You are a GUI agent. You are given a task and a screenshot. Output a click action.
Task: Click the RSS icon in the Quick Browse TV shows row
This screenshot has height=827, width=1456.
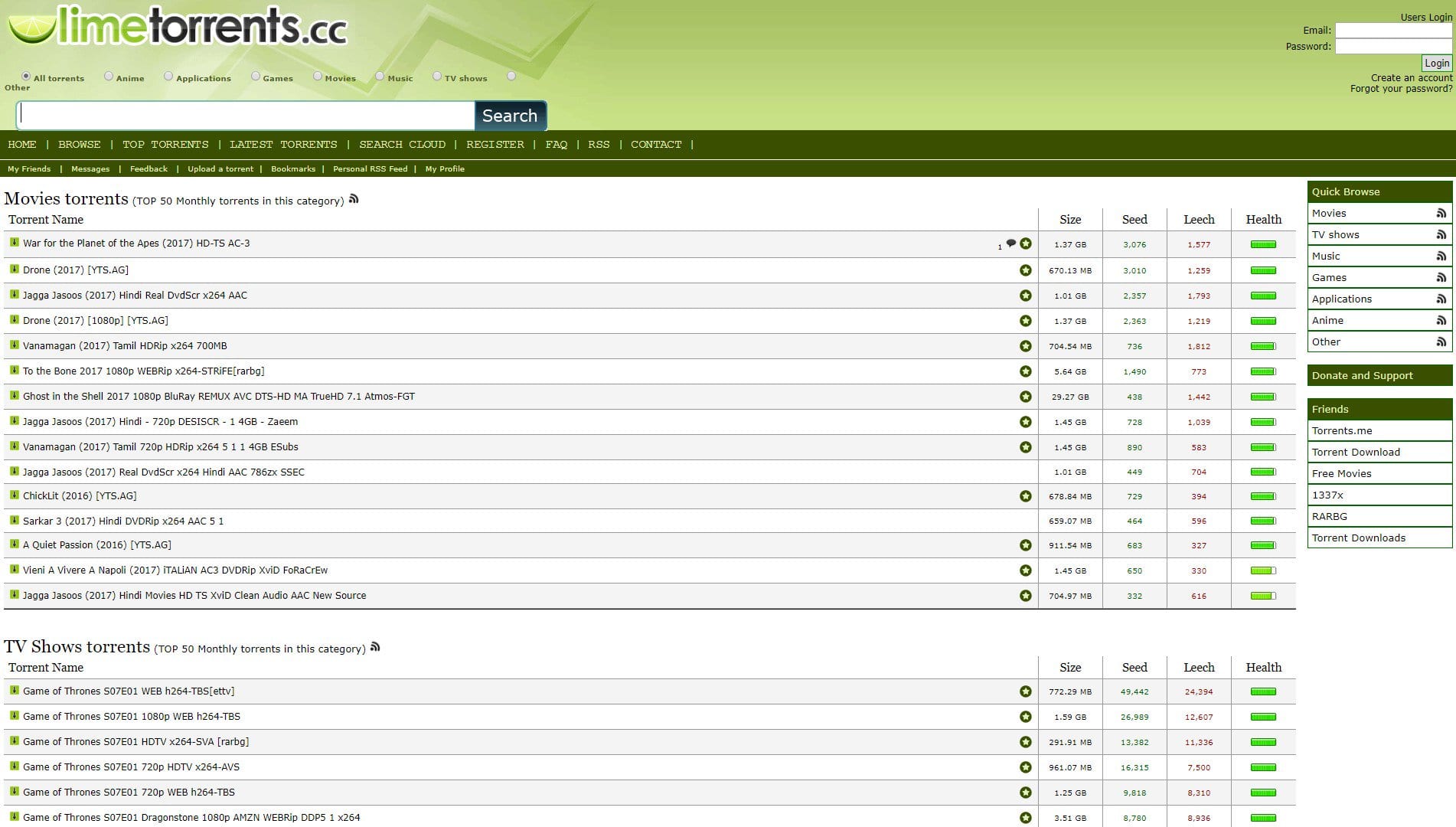pos(1441,235)
